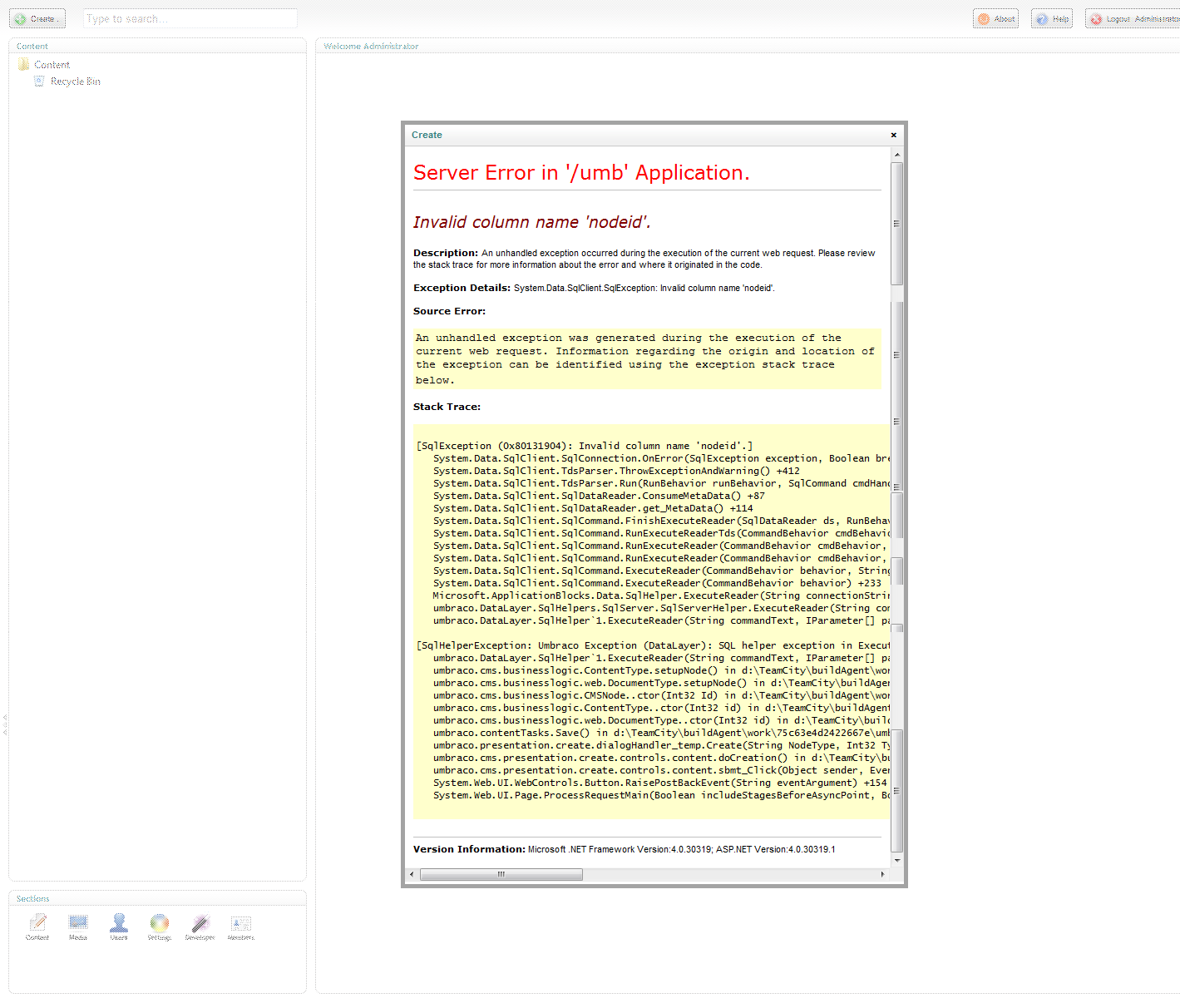Click 'System.Web.UI.Page.ProcessRequestMain' stack line
This screenshot has height=1008, width=1180.
tap(661, 795)
